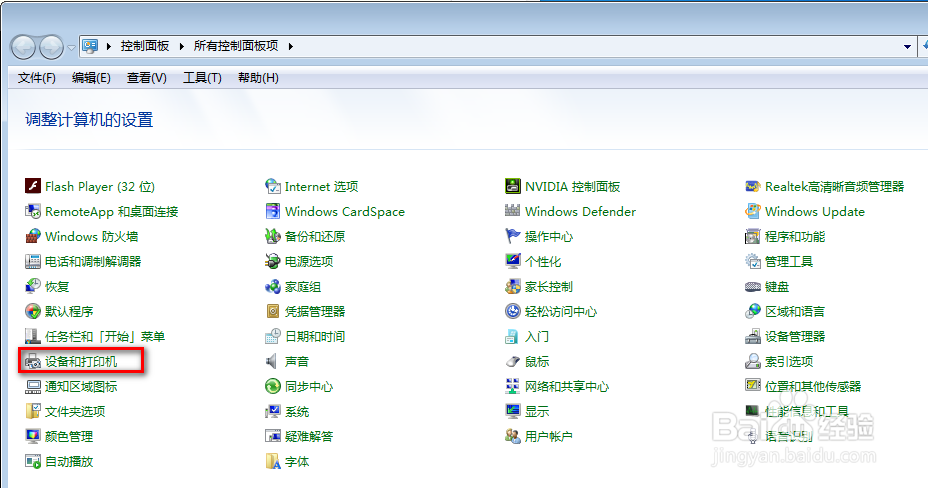Open the 编辑(E) menu
This screenshot has height=488, width=928.
[x=91, y=78]
